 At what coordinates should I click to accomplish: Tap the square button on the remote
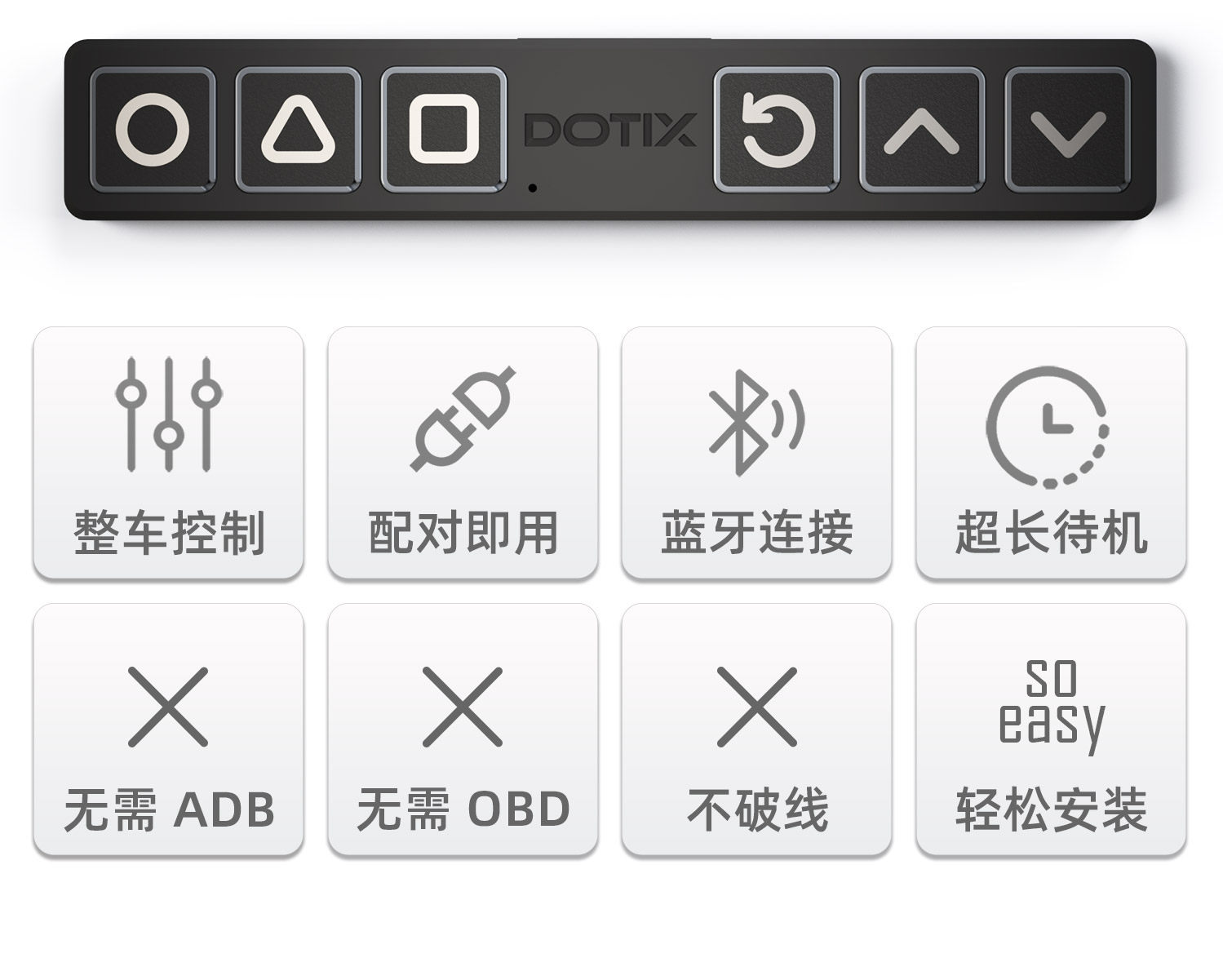(444, 130)
